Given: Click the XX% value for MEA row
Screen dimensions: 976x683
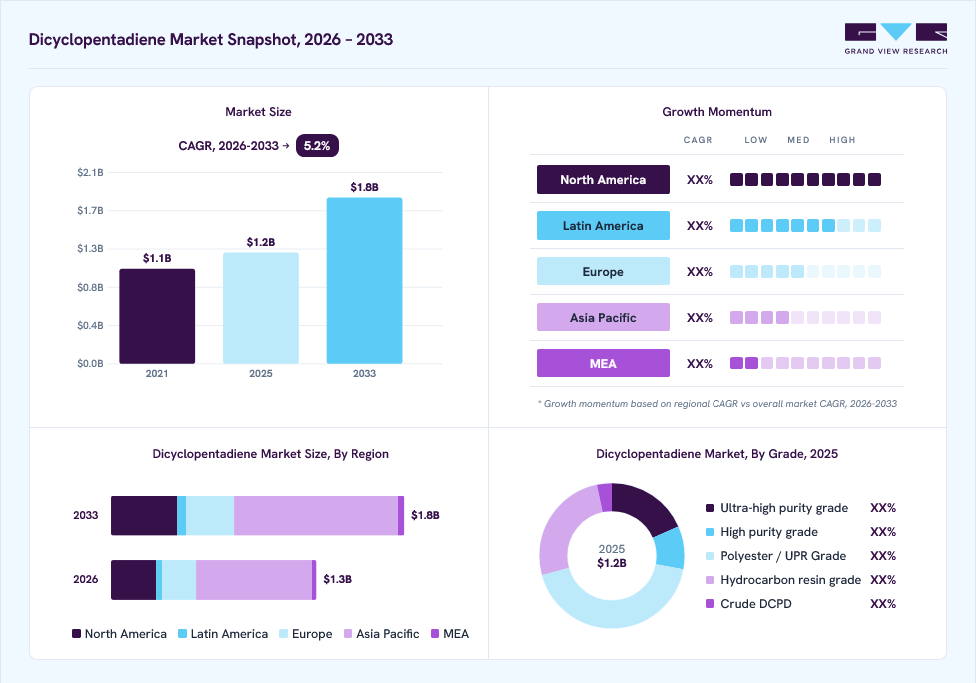Looking at the screenshot, I should tap(700, 364).
